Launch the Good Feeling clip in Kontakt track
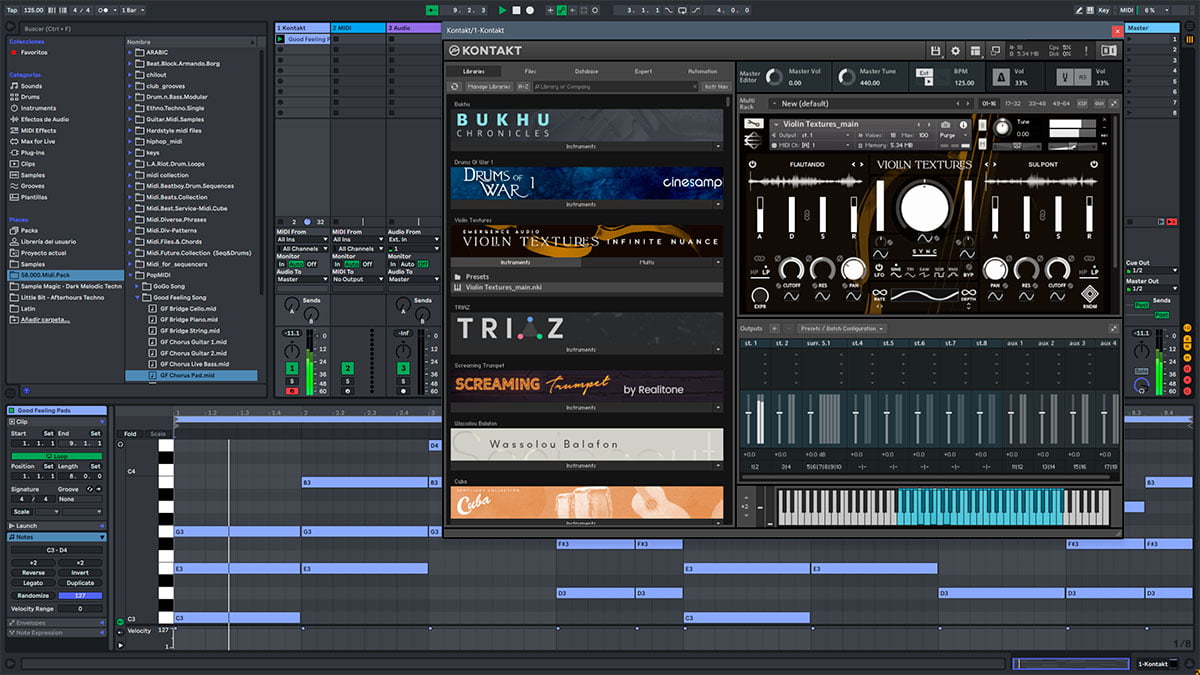Image resolution: width=1200 pixels, height=675 pixels. click(x=281, y=39)
